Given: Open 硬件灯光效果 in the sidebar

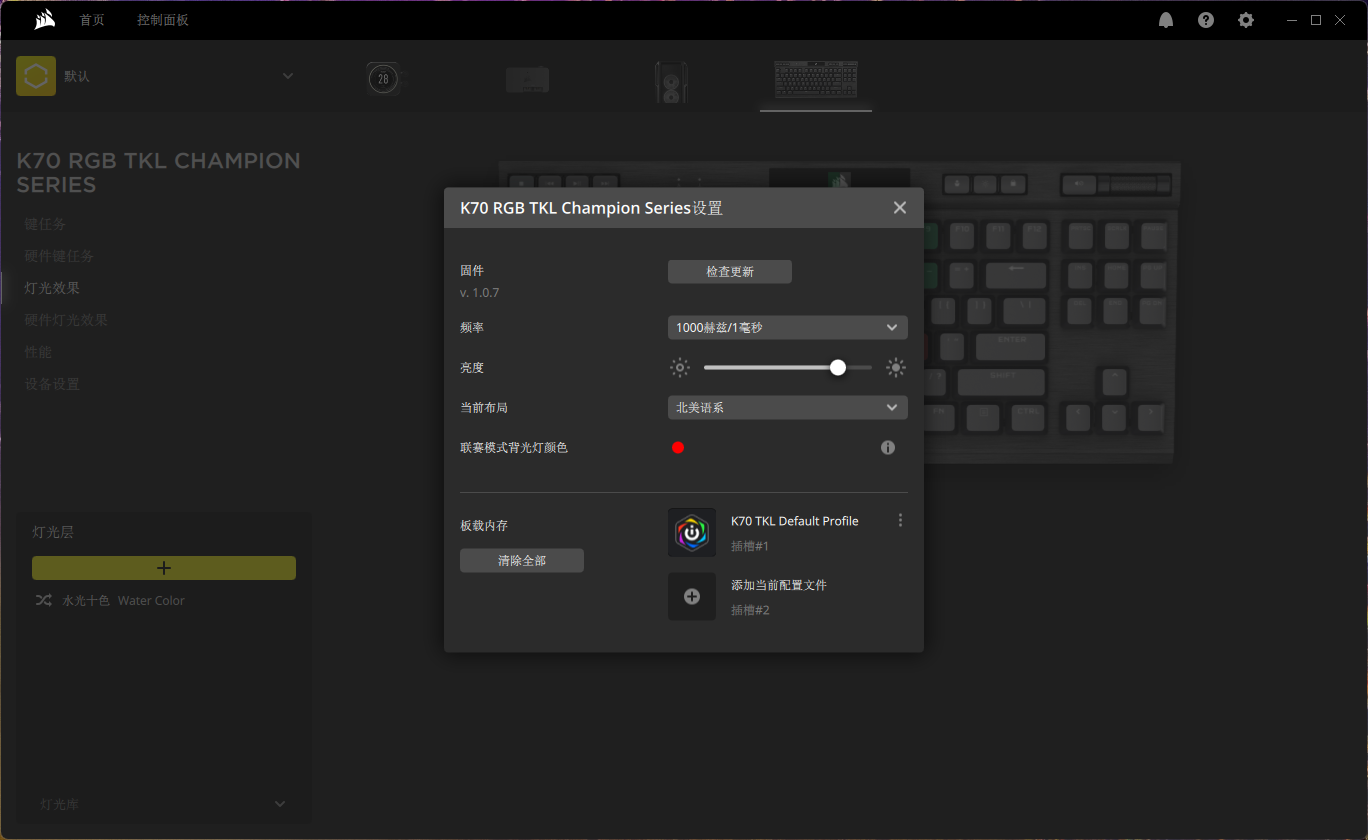Looking at the screenshot, I should (x=66, y=320).
